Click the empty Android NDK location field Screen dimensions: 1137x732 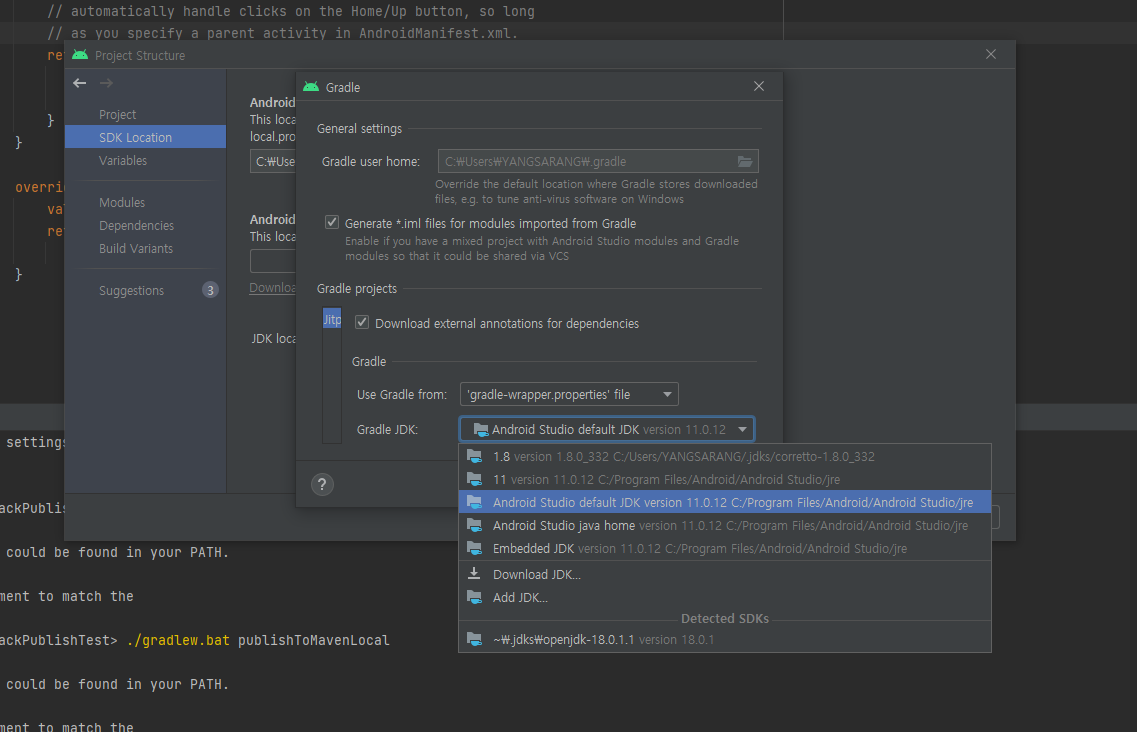click(x=273, y=260)
